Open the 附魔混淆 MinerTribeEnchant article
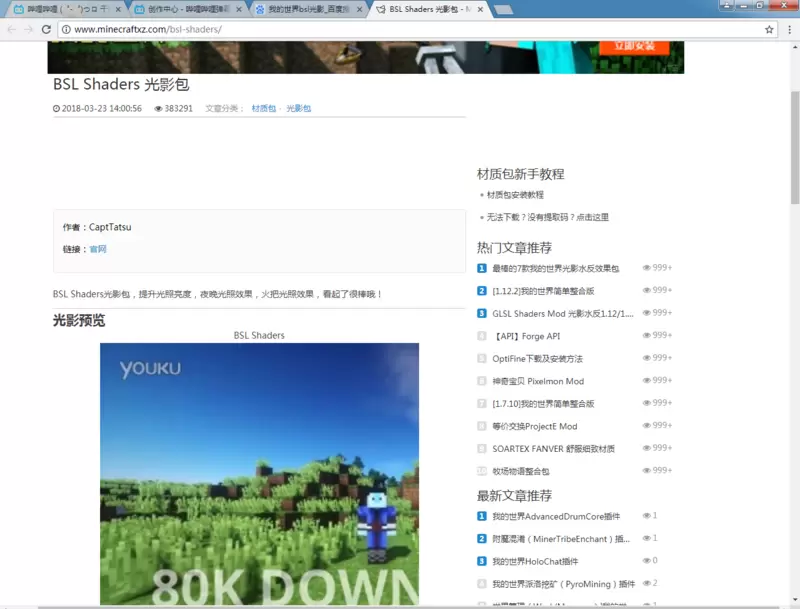Screen dimensions: 800x609 point(561,539)
